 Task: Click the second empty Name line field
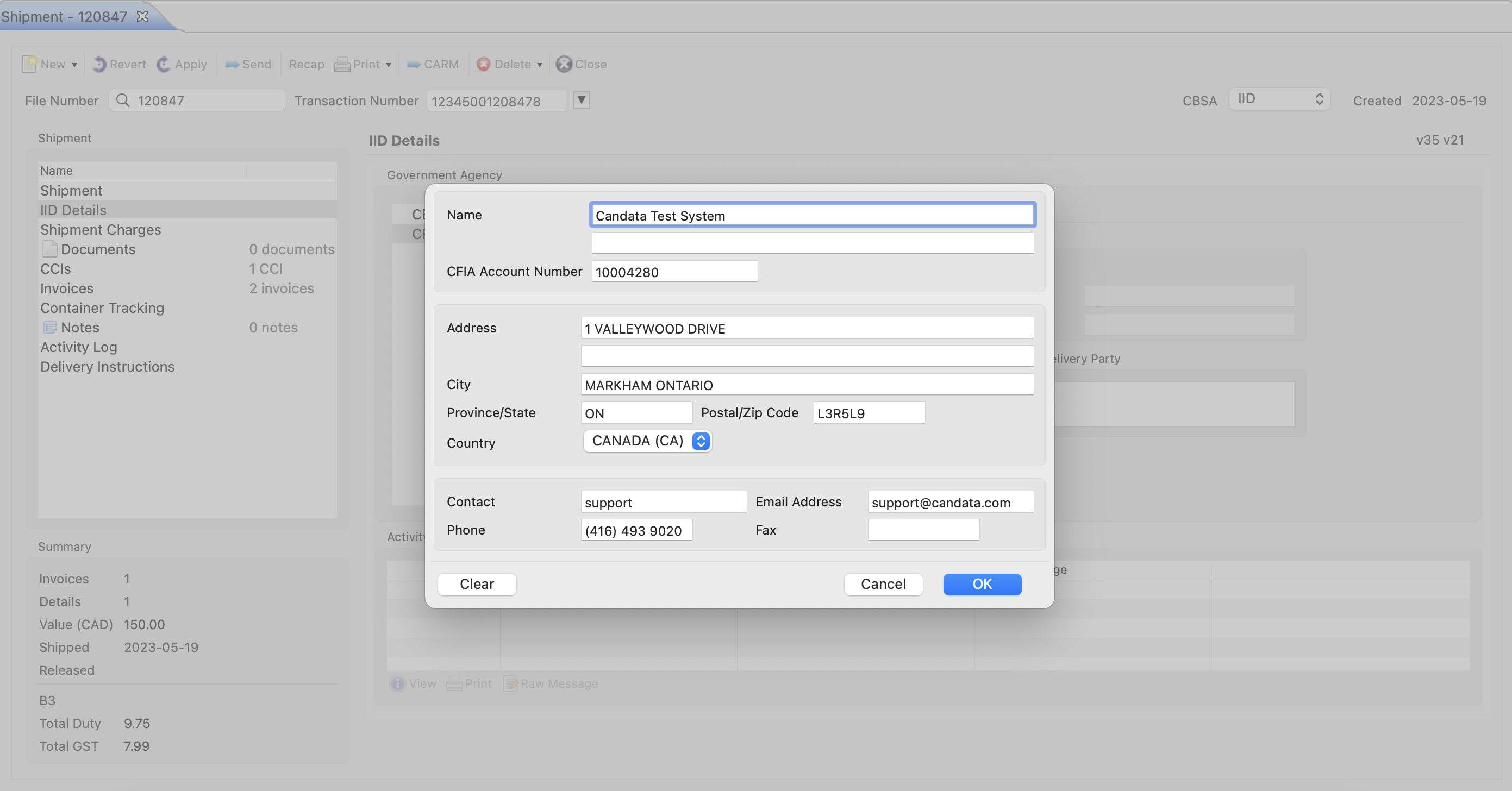pos(813,243)
